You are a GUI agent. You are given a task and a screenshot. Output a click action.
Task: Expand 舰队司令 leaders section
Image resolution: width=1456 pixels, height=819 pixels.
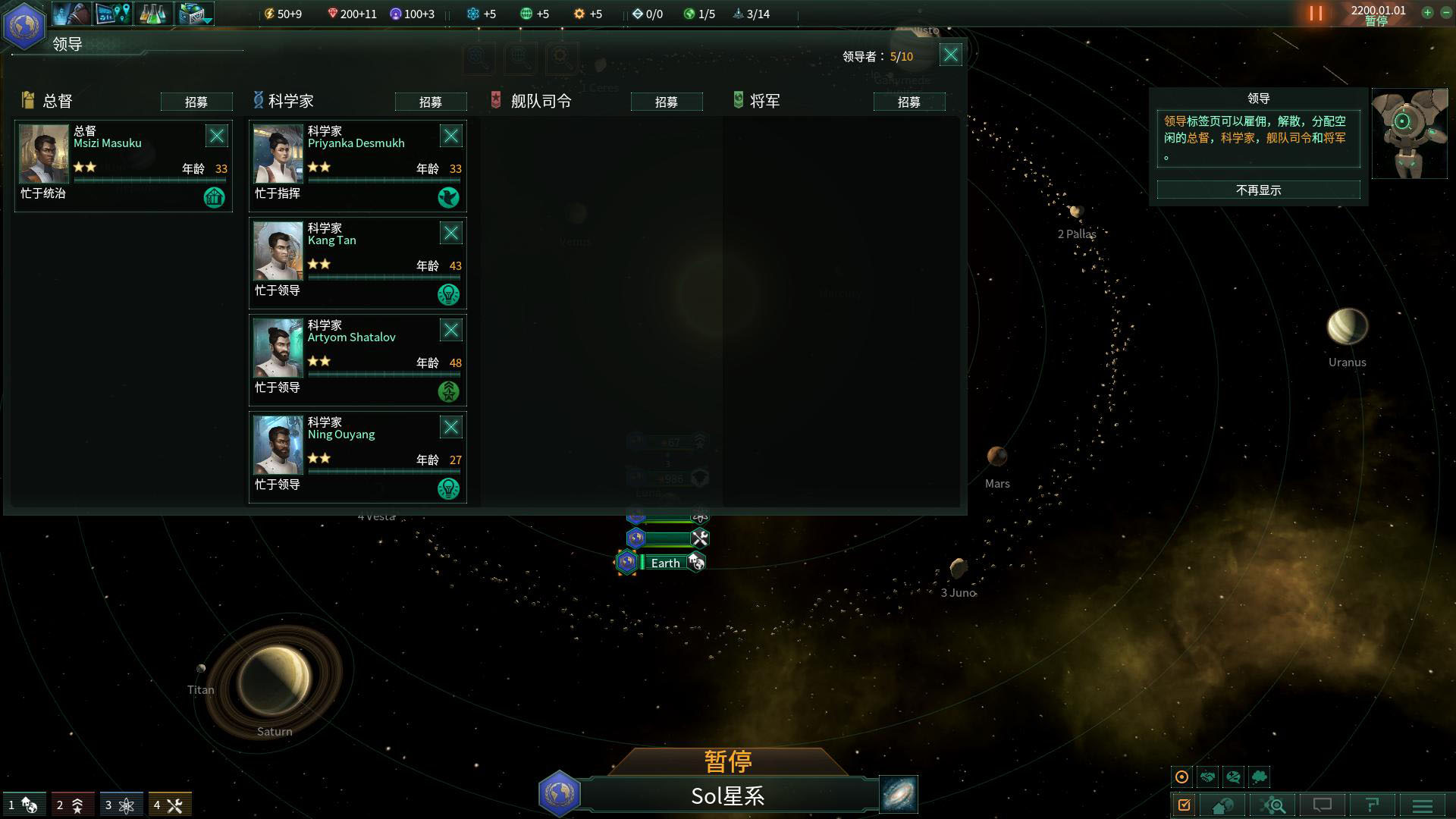coord(540,100)
